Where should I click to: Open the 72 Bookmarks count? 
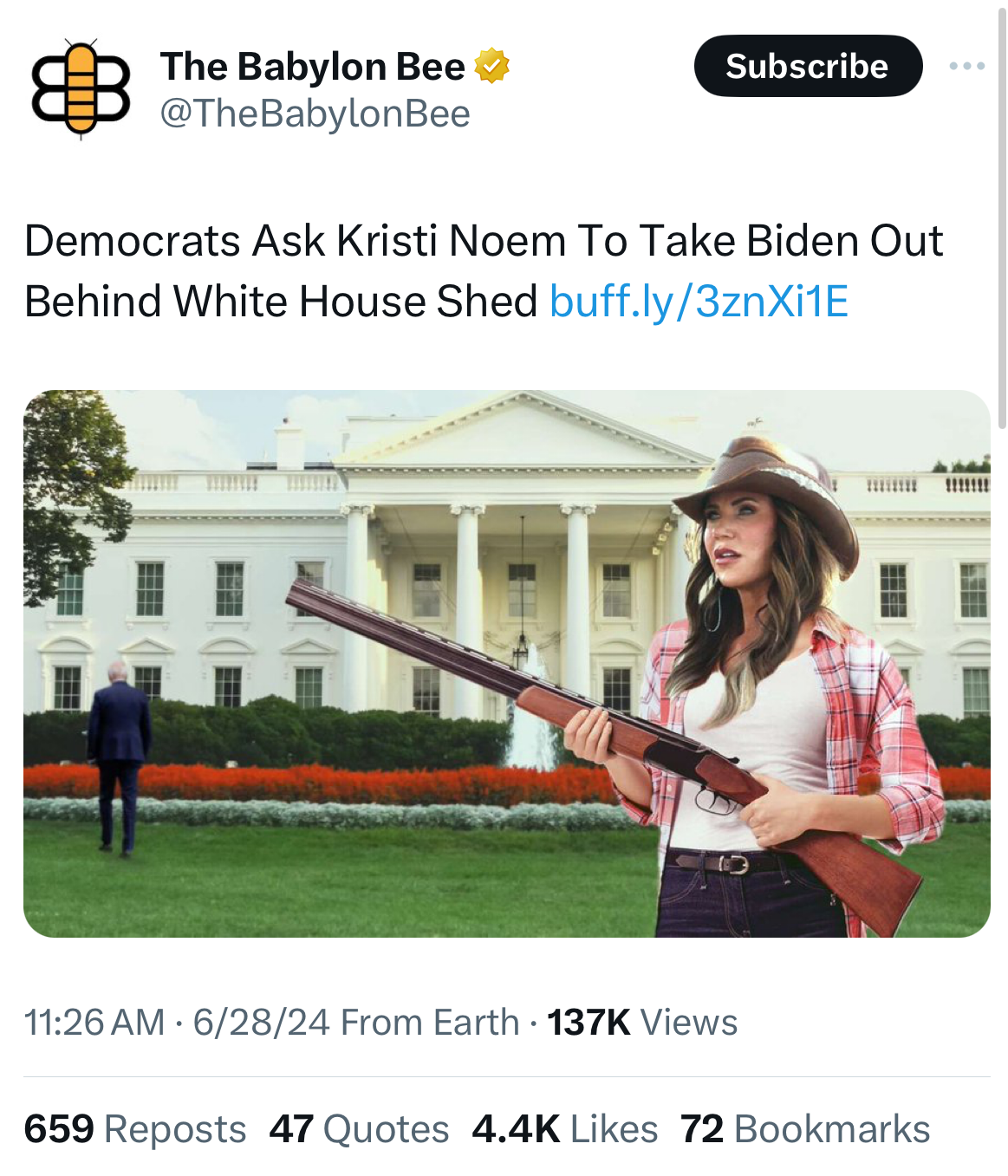point(805,1129)
